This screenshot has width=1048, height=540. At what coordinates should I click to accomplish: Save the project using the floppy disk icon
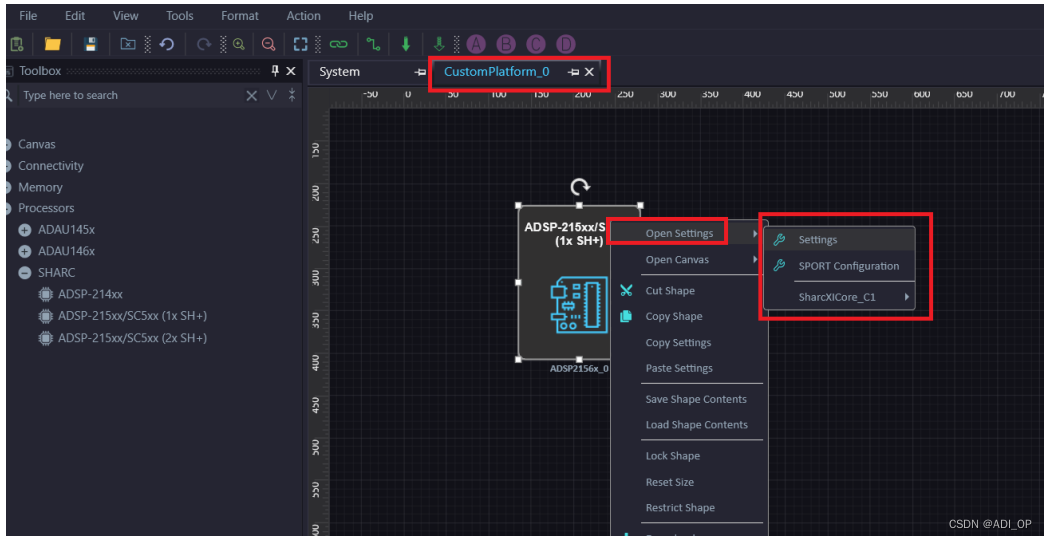(90, 44)
